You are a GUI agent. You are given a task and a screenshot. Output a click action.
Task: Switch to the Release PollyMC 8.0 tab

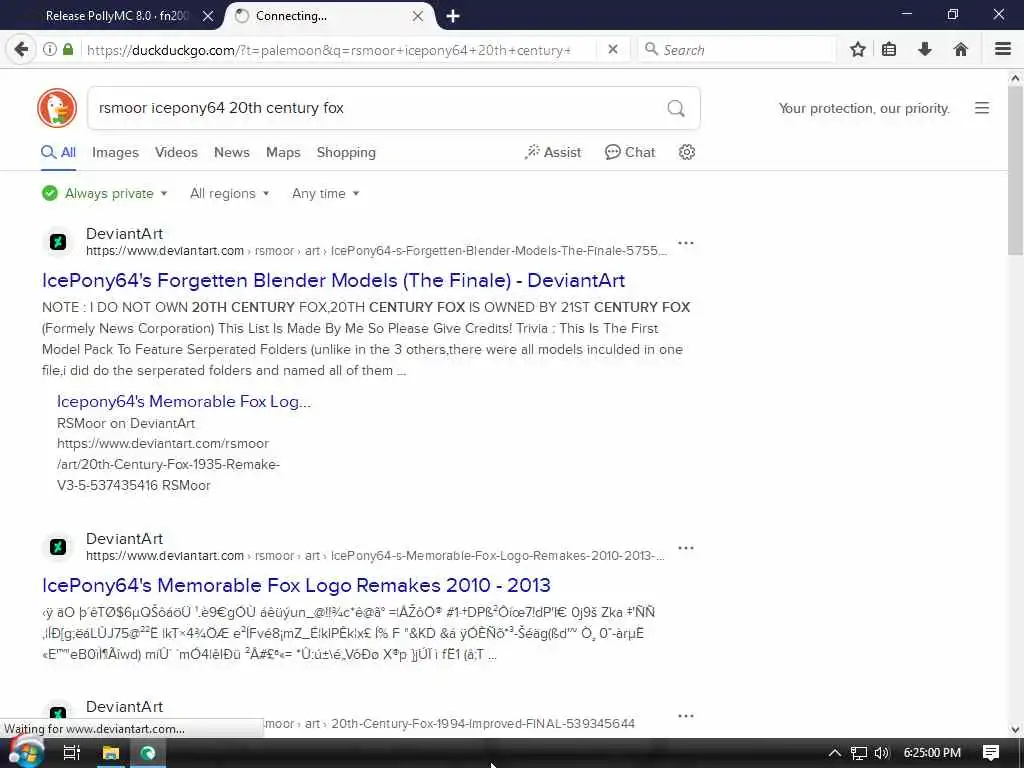point(118,16)
